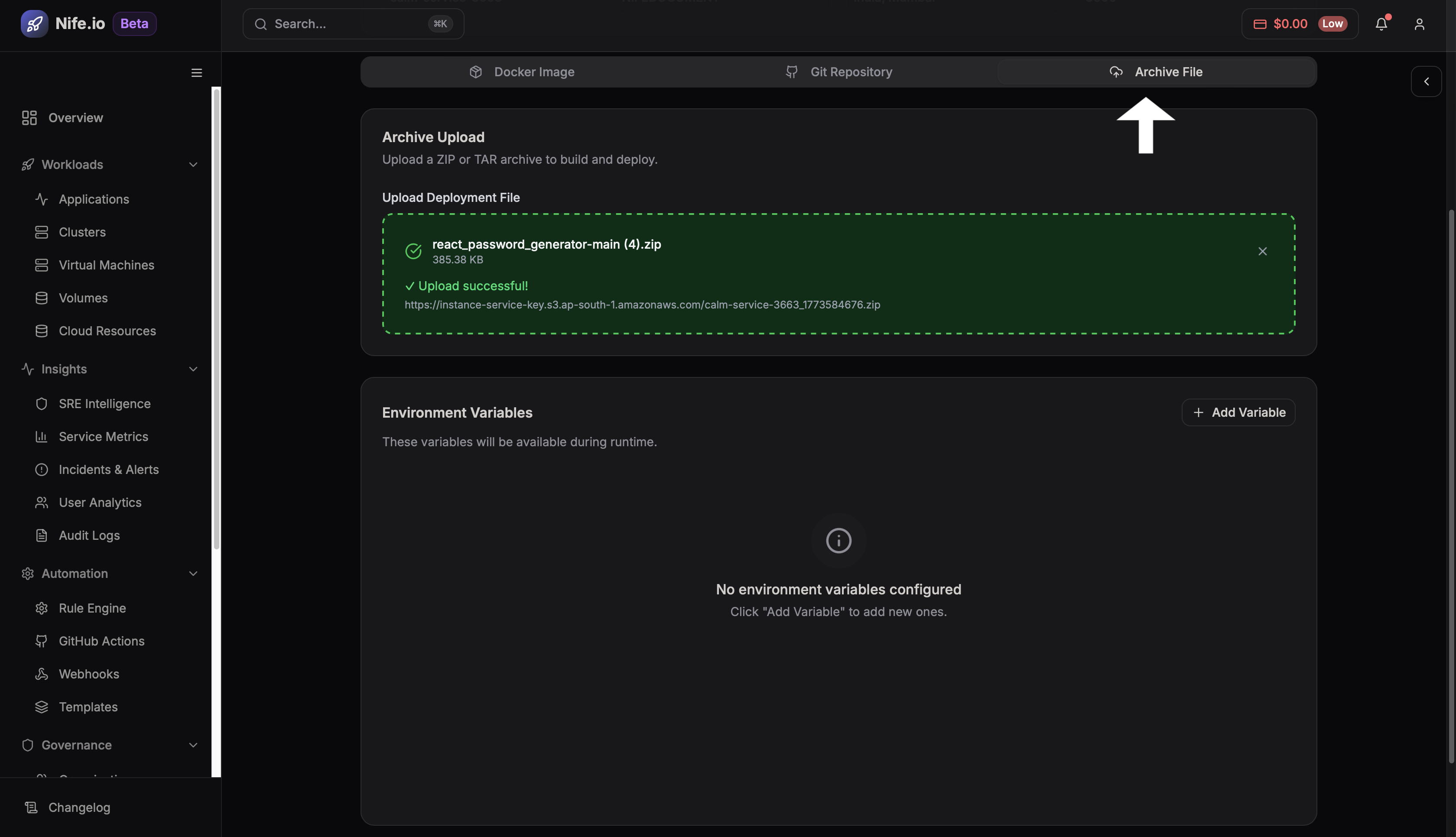Open SRE Intelligence shield icon
The height and width of the screenshot is (837, 1456).
(x=42, y=404)
